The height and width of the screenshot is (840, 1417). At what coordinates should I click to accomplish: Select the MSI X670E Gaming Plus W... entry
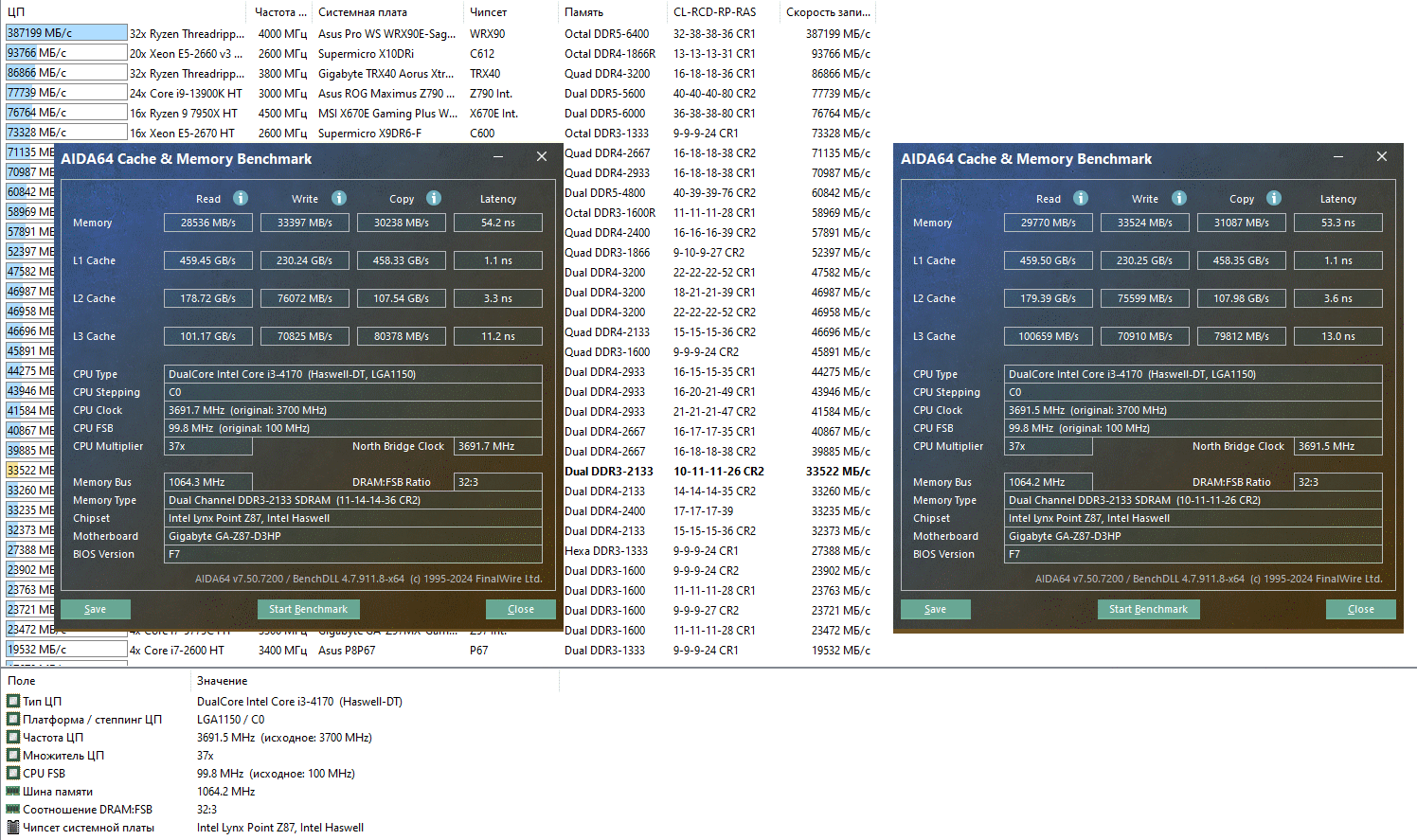[x=387, y=113]
